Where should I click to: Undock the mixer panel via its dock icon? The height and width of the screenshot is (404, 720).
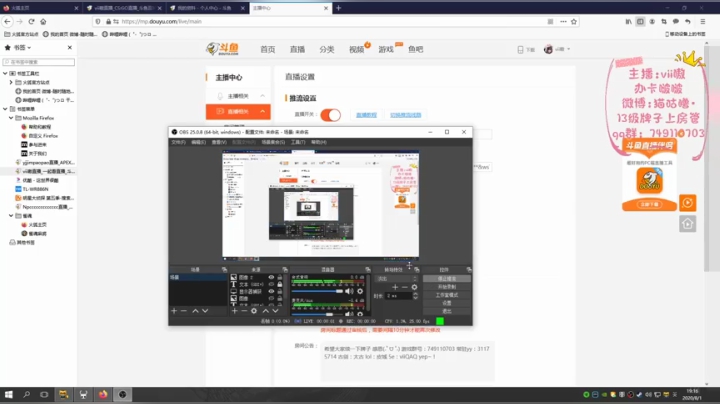368,269
